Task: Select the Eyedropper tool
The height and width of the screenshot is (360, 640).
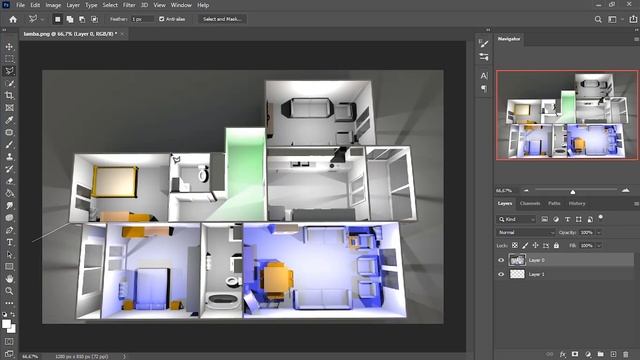Action: click(9, 120)
